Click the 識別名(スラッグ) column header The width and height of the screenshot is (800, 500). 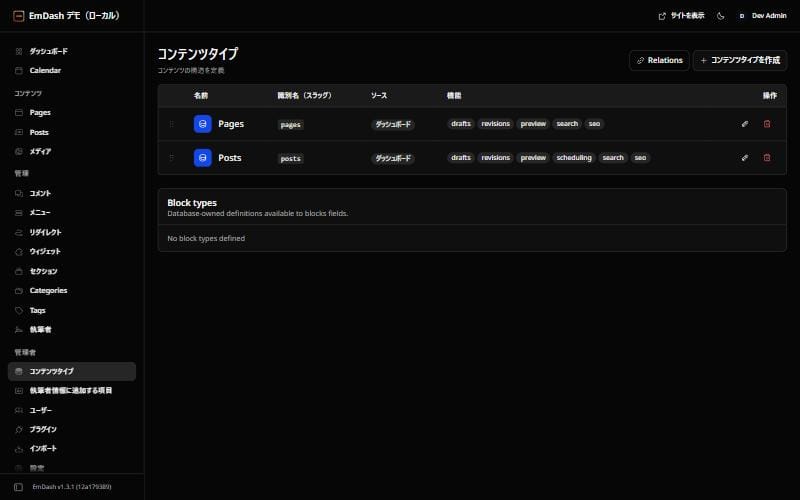304,95
